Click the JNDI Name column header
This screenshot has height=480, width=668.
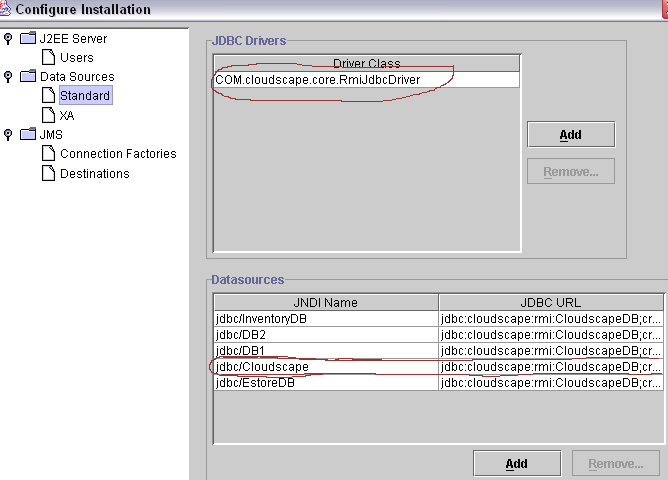coord(326,302)
